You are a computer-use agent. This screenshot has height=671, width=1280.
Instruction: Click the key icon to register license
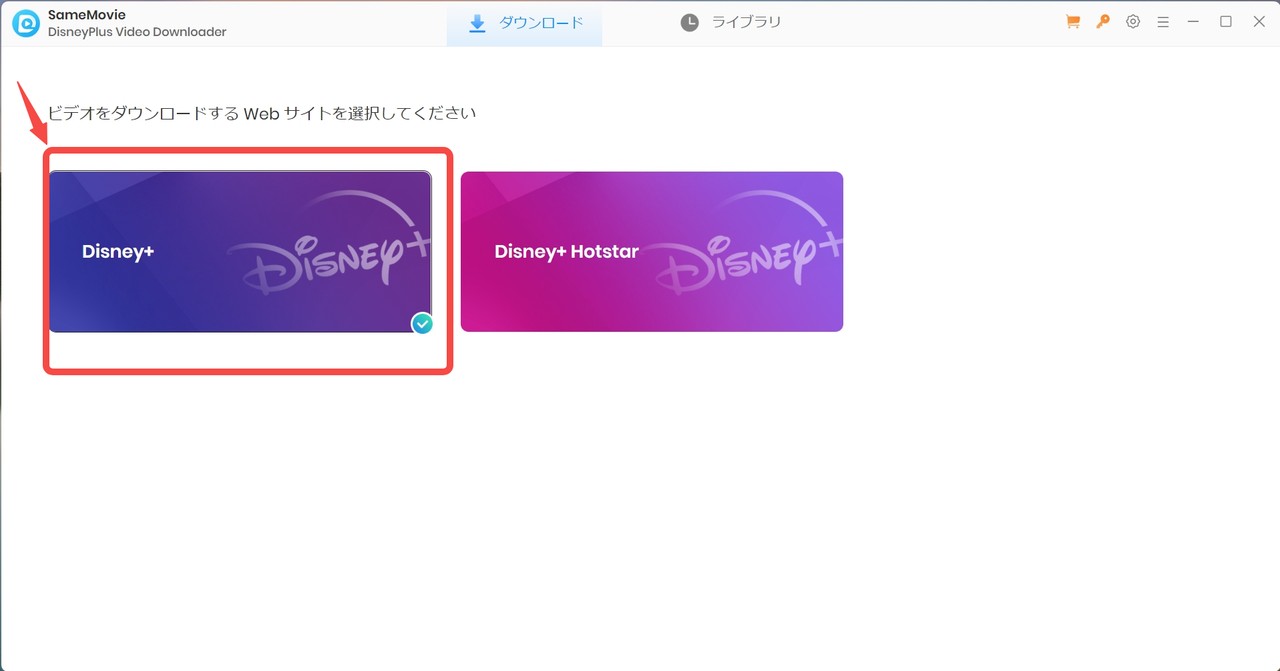tap(1102, 20)
